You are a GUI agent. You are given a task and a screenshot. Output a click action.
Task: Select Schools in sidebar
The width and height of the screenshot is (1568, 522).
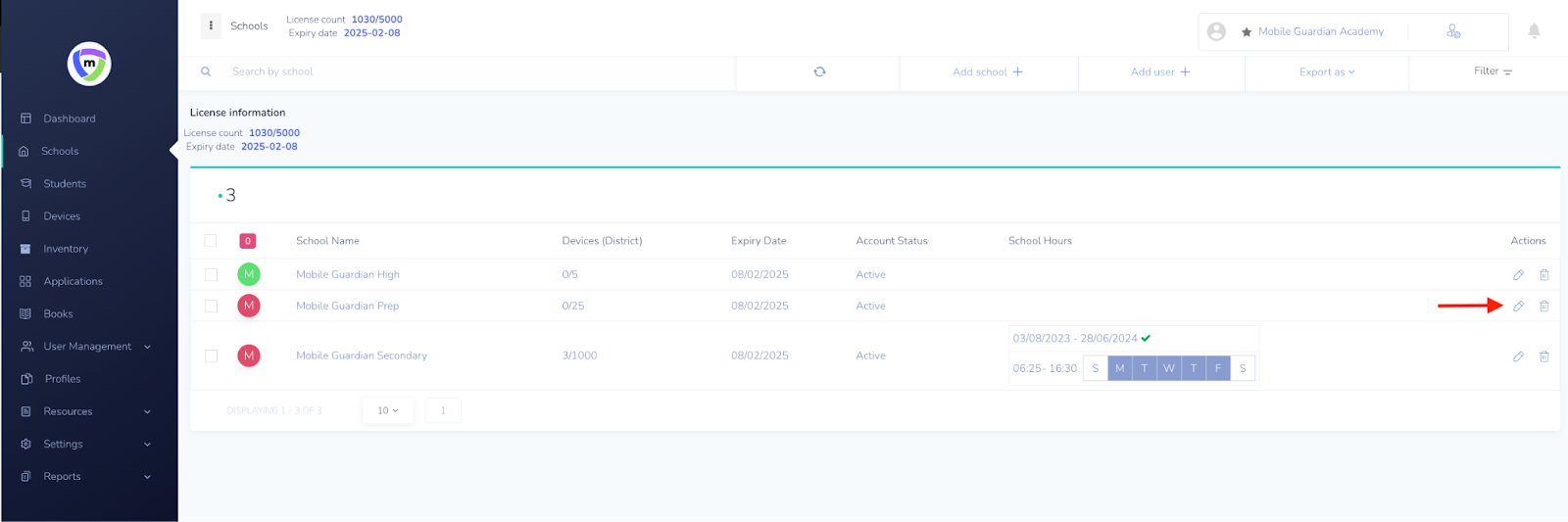coord(60,151)
